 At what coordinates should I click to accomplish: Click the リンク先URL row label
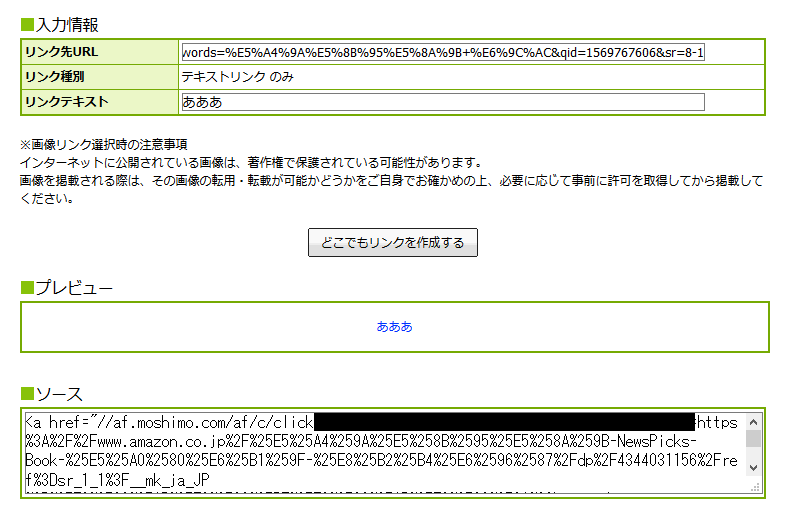62,52
